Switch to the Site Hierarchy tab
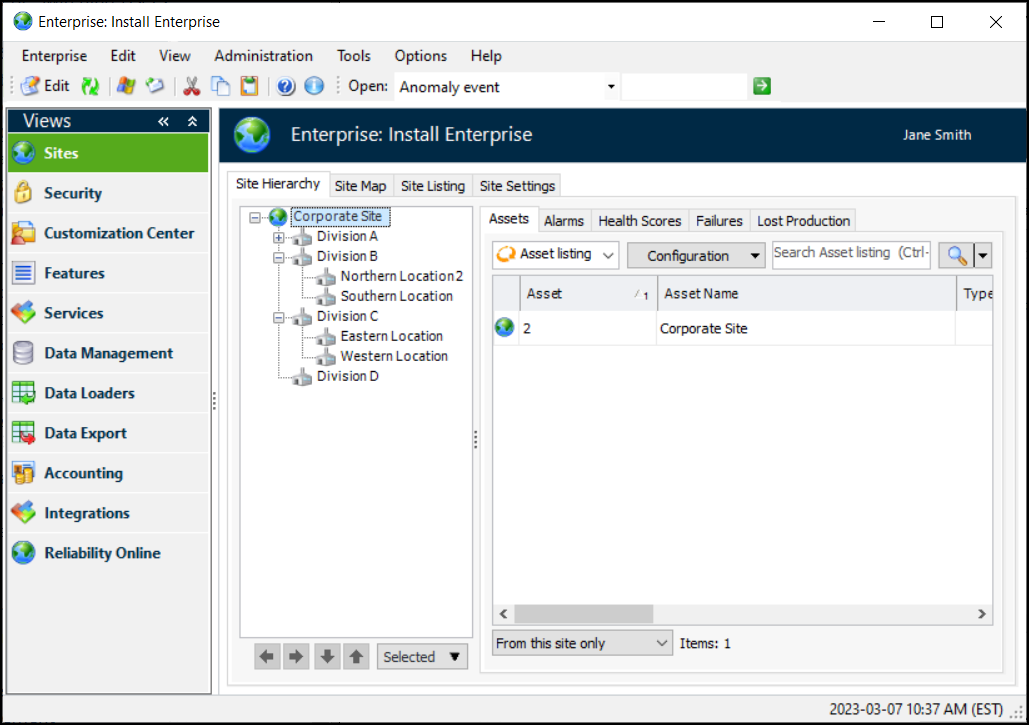The width and height of the screenshot is (1029, 725). point(278,184)
